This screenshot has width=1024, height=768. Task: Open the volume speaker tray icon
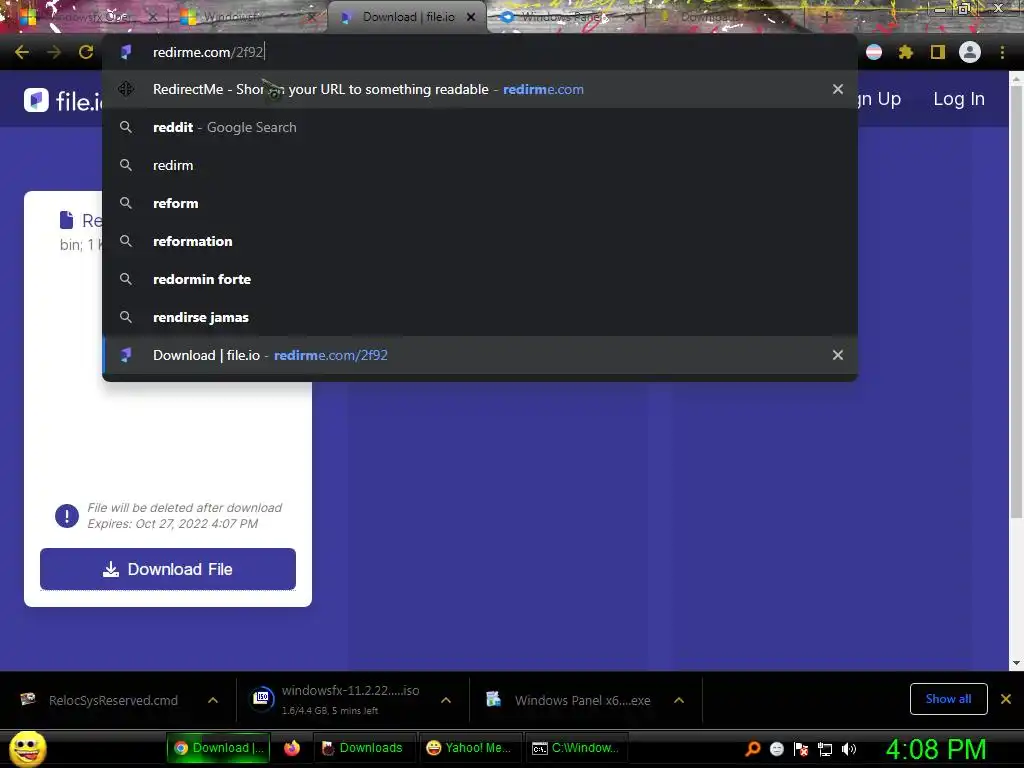pos(849,749)
